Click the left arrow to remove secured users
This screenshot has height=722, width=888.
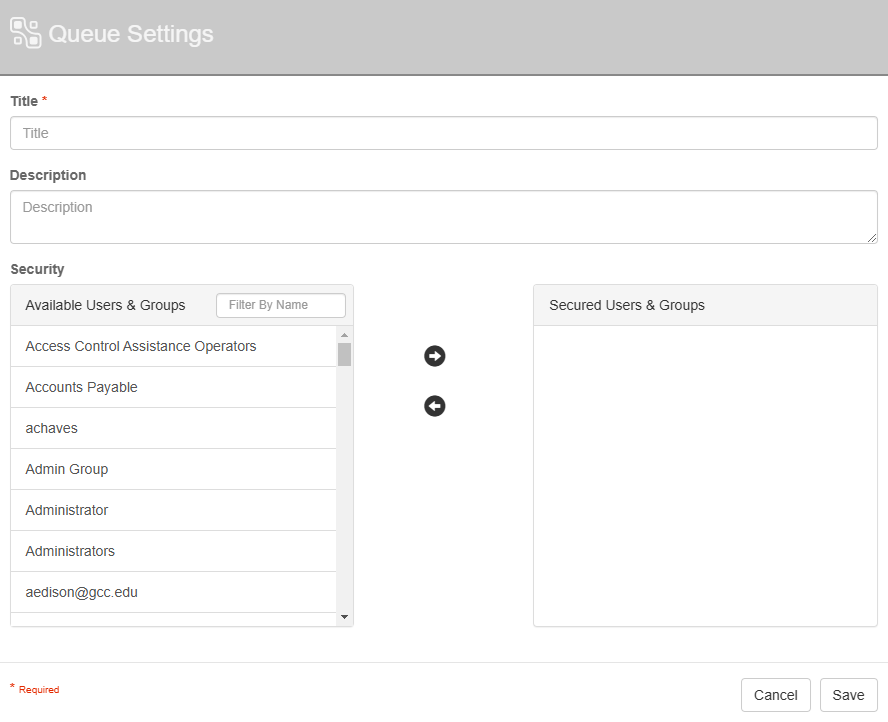pos(434,406)
